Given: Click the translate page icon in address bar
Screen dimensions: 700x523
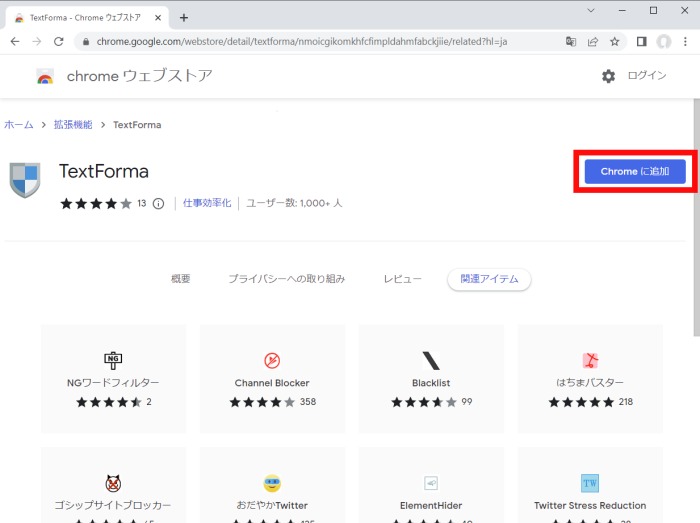Looking at the screenshot, I should coord(571,42).
